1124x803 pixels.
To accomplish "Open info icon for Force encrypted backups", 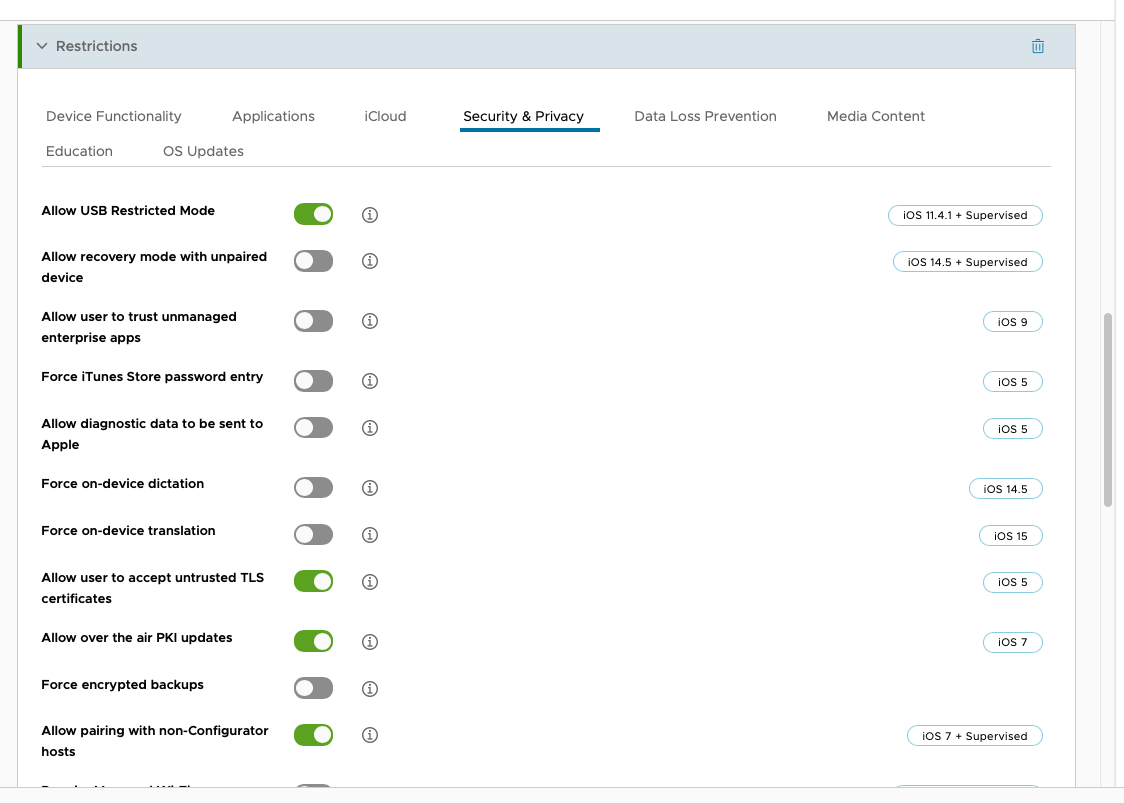I will click(x=370, y=689).
